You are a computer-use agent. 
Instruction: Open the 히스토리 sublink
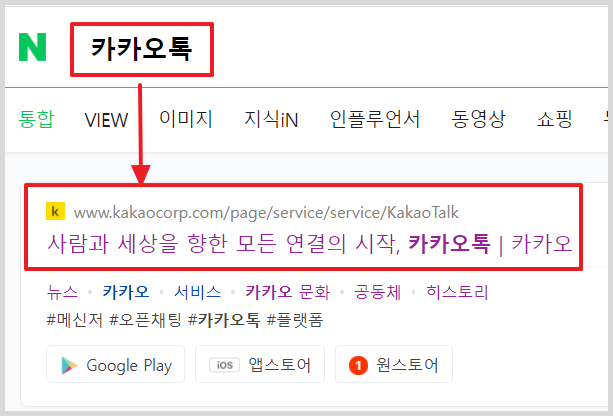(x=457, y=292)
